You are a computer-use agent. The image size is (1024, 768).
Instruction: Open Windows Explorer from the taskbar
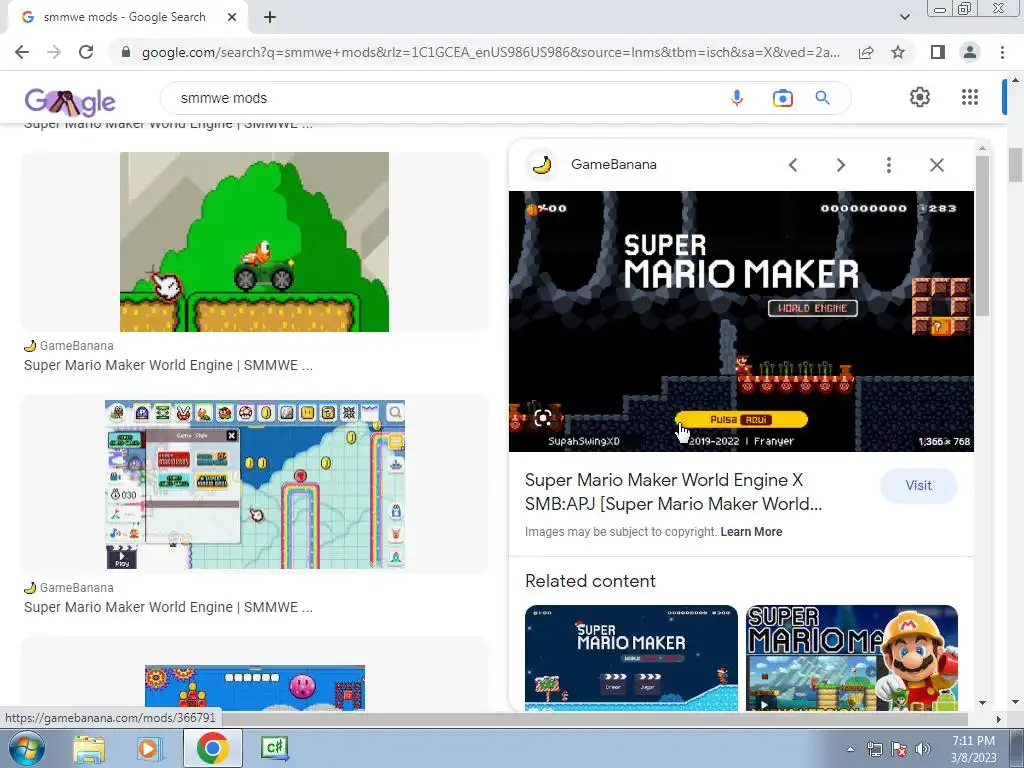[x=89, y=749]
